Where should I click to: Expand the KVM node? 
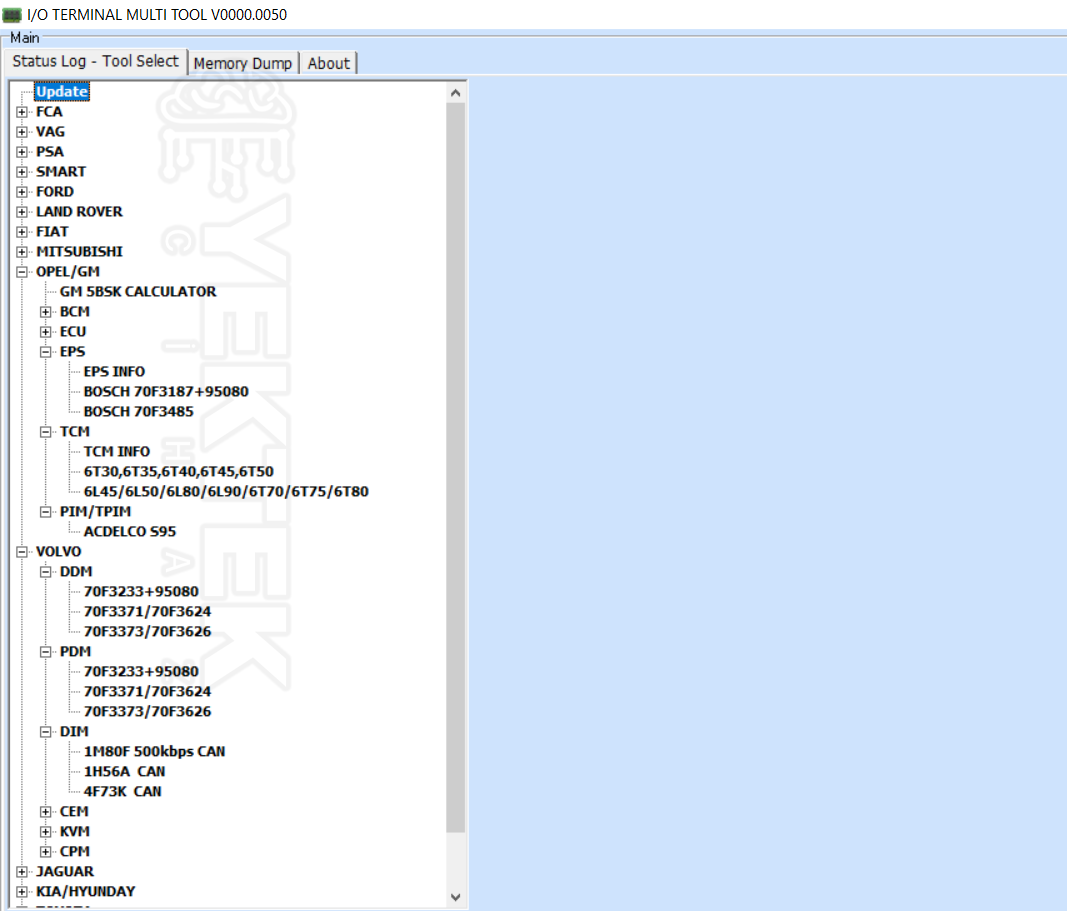46,832
